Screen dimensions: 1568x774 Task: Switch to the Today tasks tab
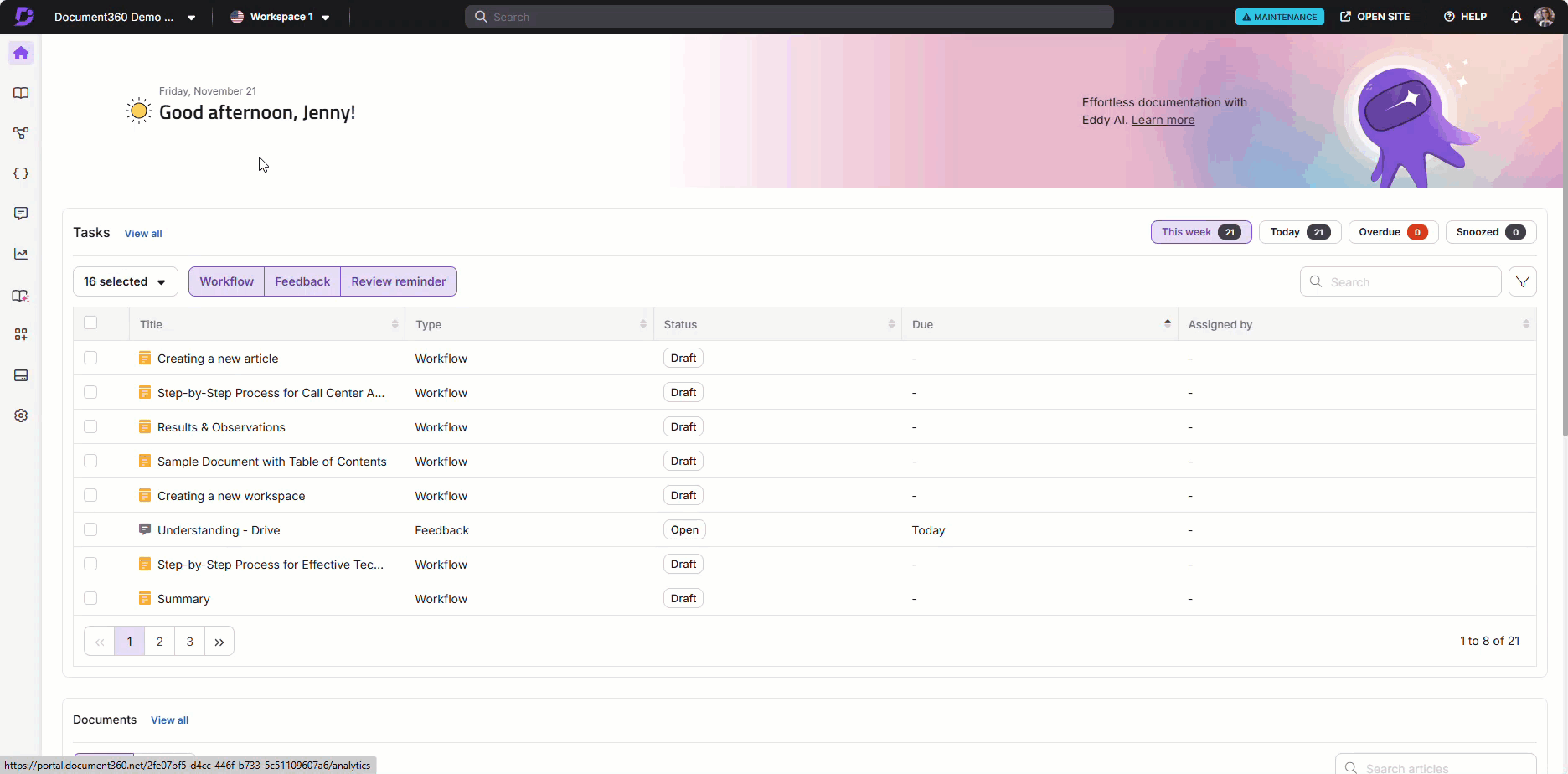pos(1299,232)
